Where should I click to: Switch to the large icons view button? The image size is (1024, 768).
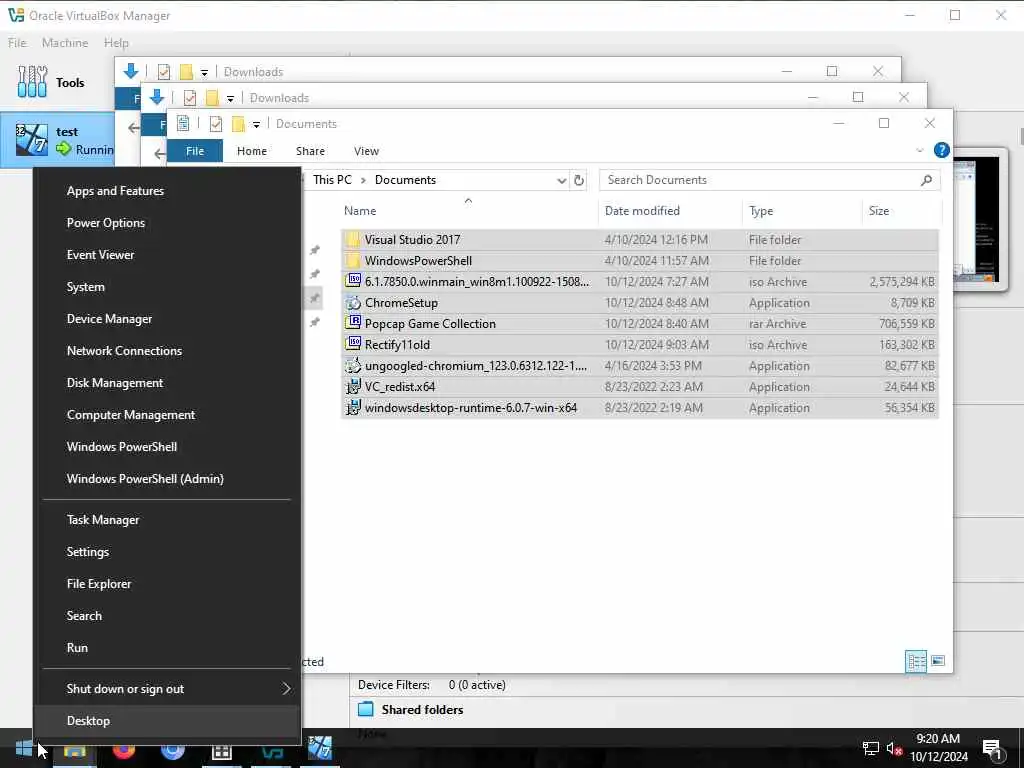click(938, 661)
